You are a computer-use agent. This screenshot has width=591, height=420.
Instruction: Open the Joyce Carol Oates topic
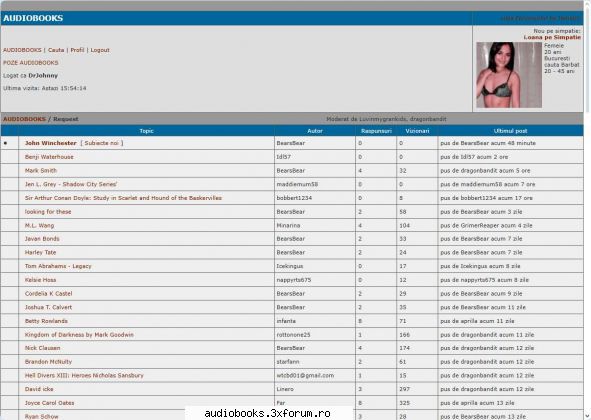(x=49, y=403)
